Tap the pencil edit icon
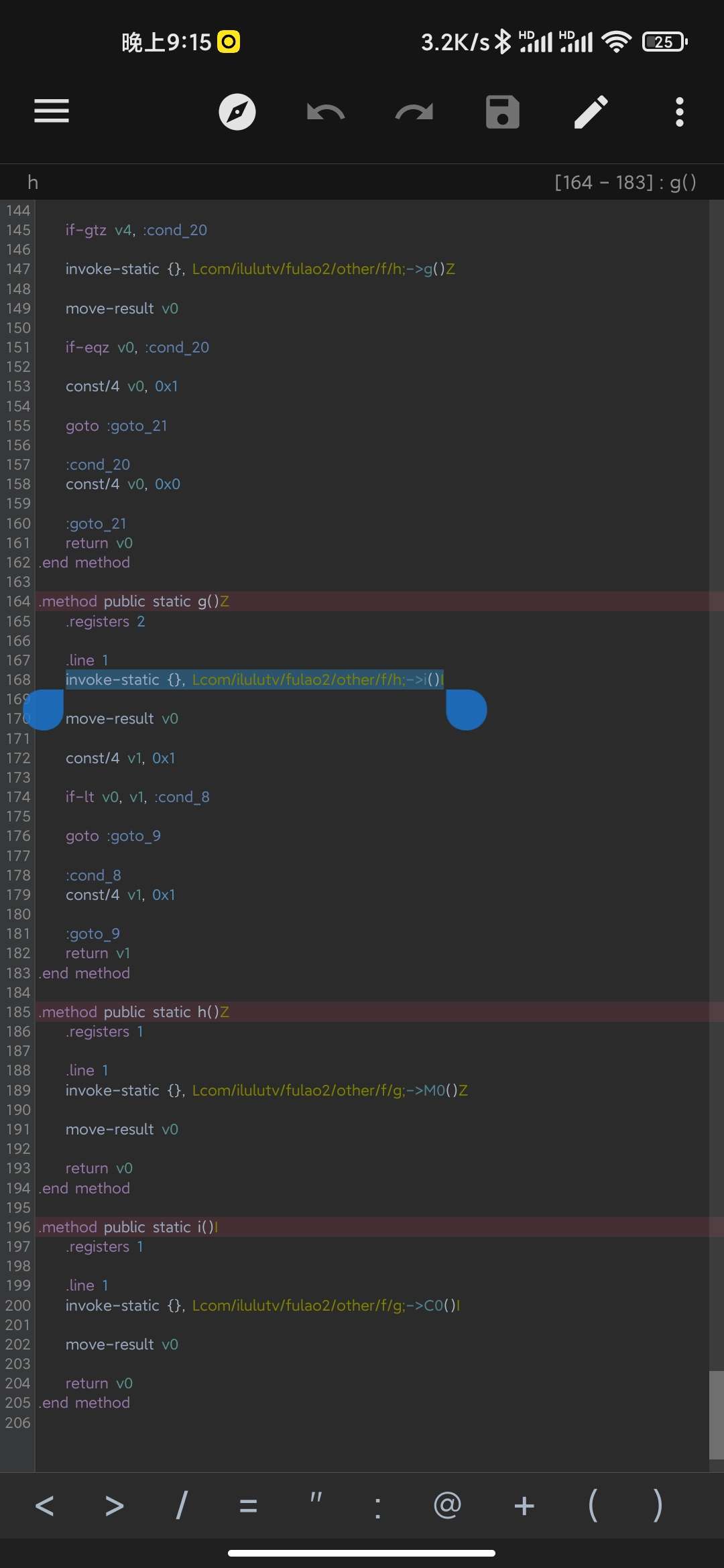 click(x=591, y=112)
